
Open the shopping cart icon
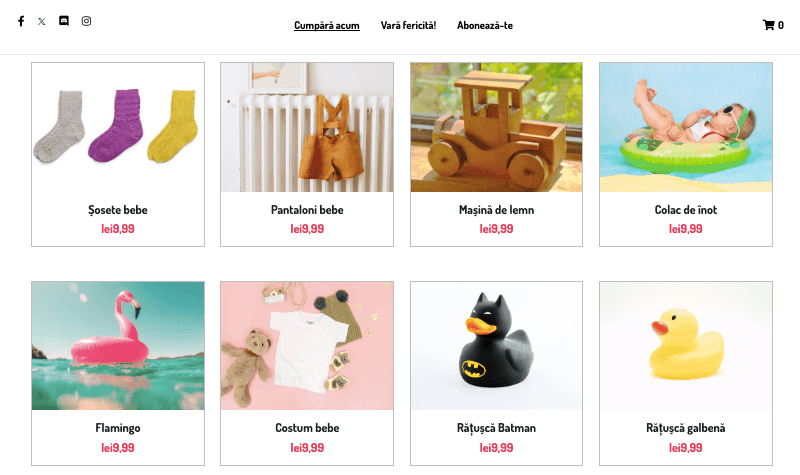click(x=768, y=25)
